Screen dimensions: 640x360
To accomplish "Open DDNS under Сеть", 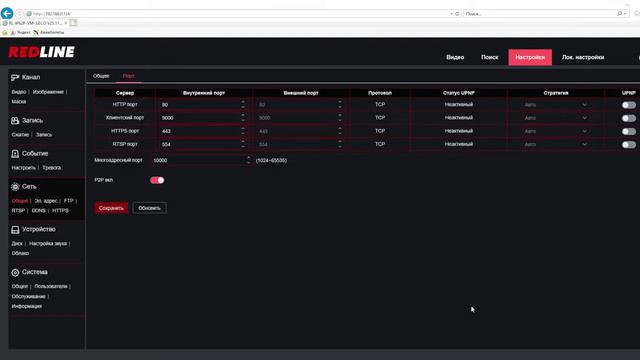I will [x=39, y=211].
